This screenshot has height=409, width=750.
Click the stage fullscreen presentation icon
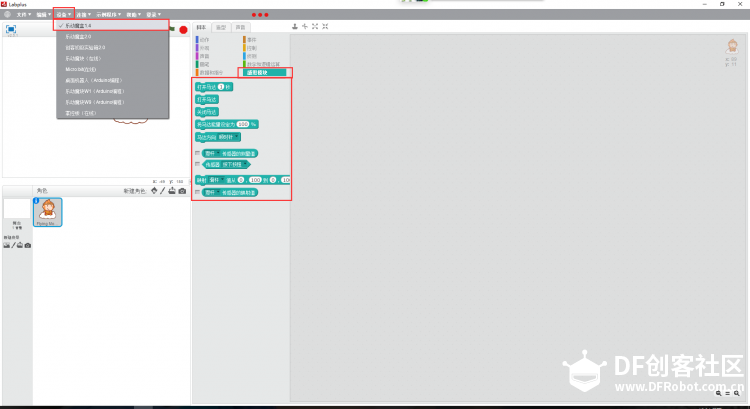tap(11, 30)
